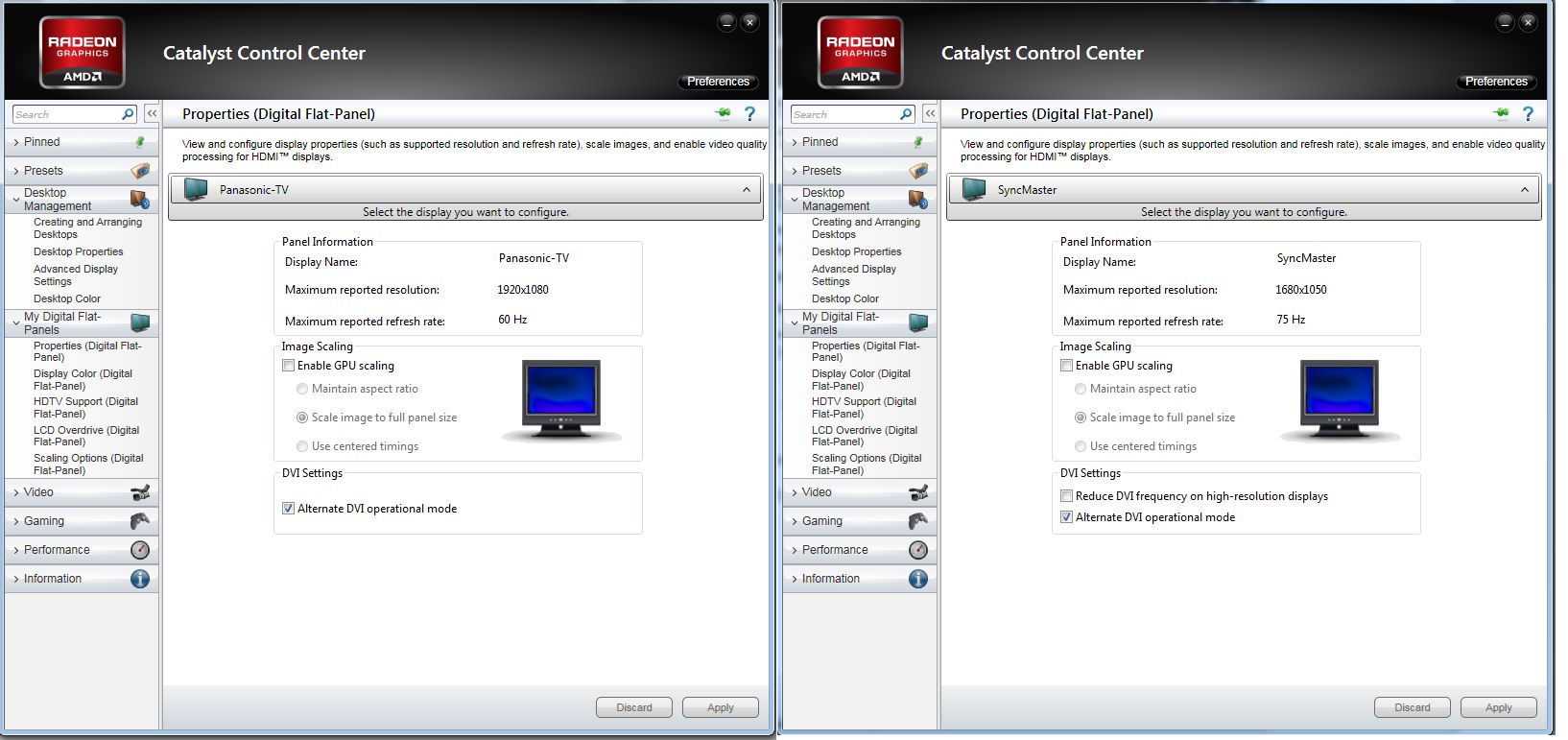Select Scale image to full panel size for SyncMaster
1568x740 pixels.
(x=1081, y=418)
